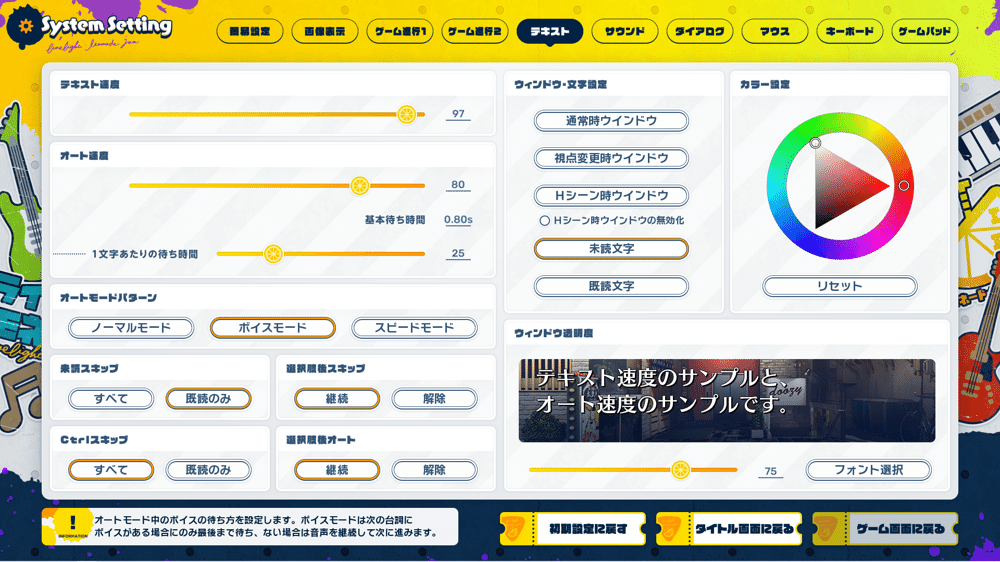Click the hue ring marker on color wheel
Image resolution: width=1000 pixels, height=562 pixels.
click(x=904, y=186)
